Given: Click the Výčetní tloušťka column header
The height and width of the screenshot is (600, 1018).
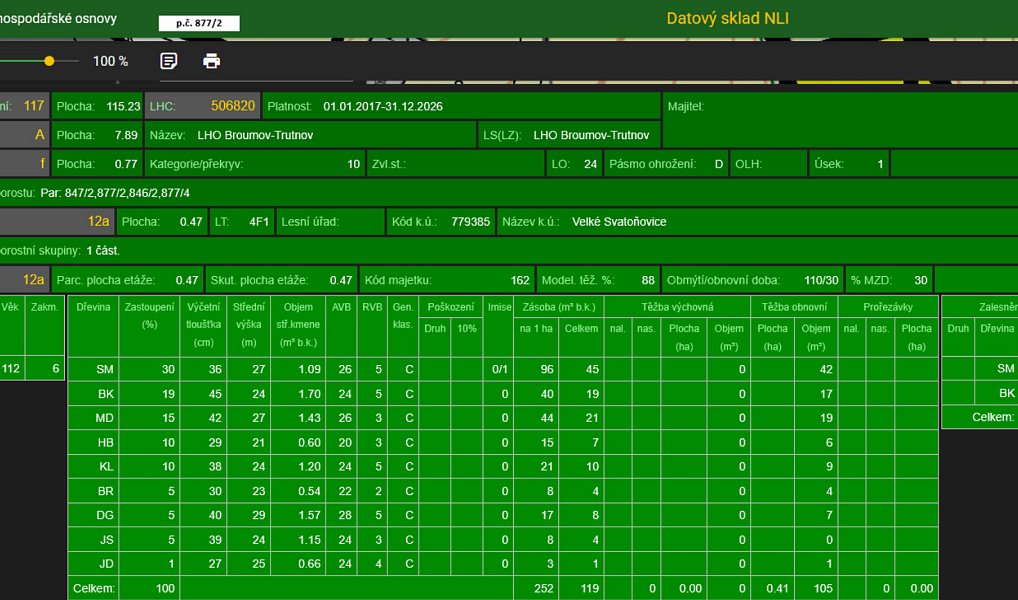Looking at the screenshot, I should pos(204,325).
